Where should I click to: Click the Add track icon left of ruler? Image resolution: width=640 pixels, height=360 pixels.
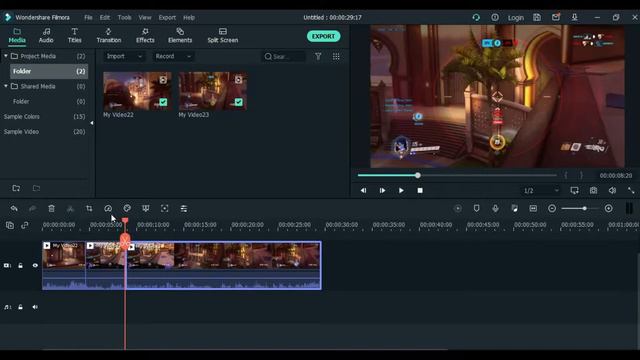[x=10, y=225]
